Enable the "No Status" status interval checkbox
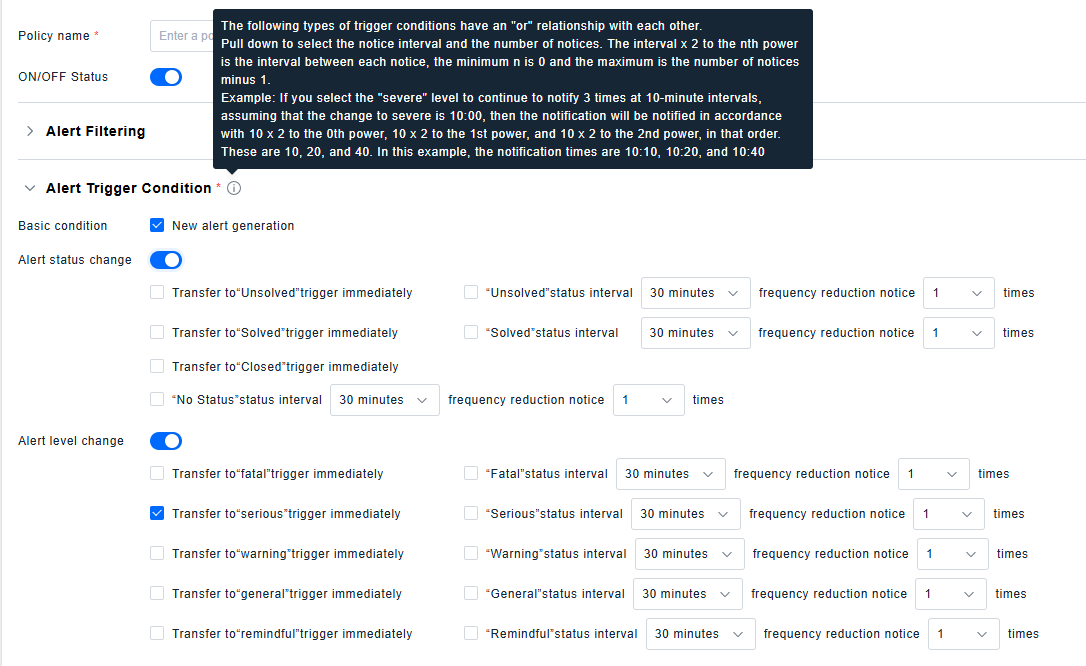The image size is (1086, 666). 157,400
